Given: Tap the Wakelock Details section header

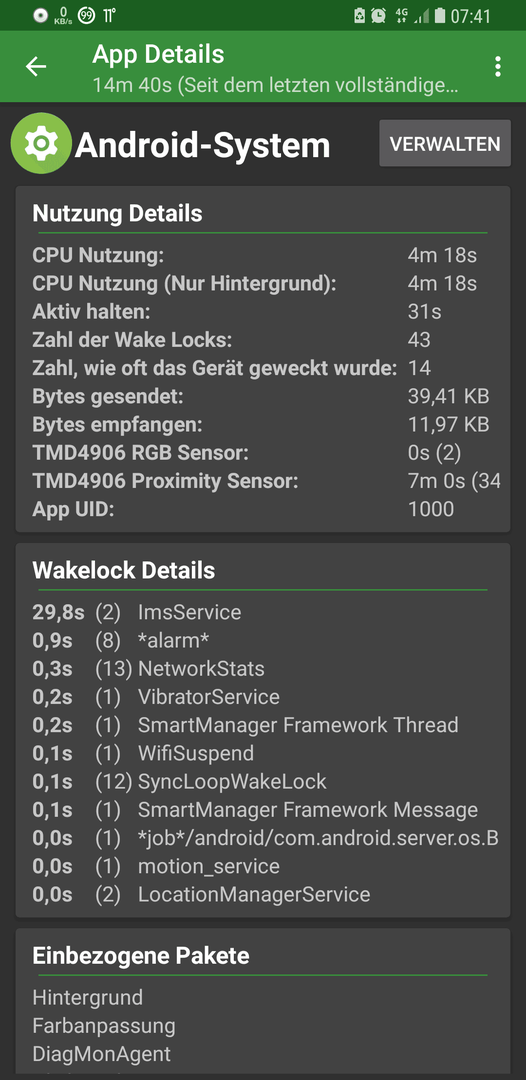Looking at the screenshot, I should pyautogui.click(x=123, y=570).
